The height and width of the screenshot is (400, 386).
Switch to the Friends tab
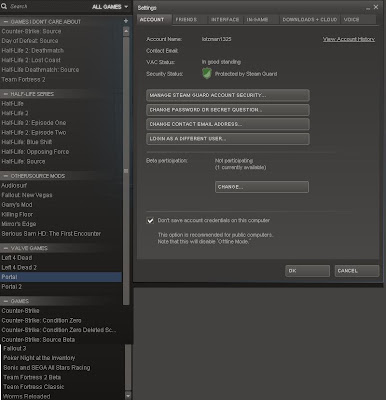[x=186, y=20]
